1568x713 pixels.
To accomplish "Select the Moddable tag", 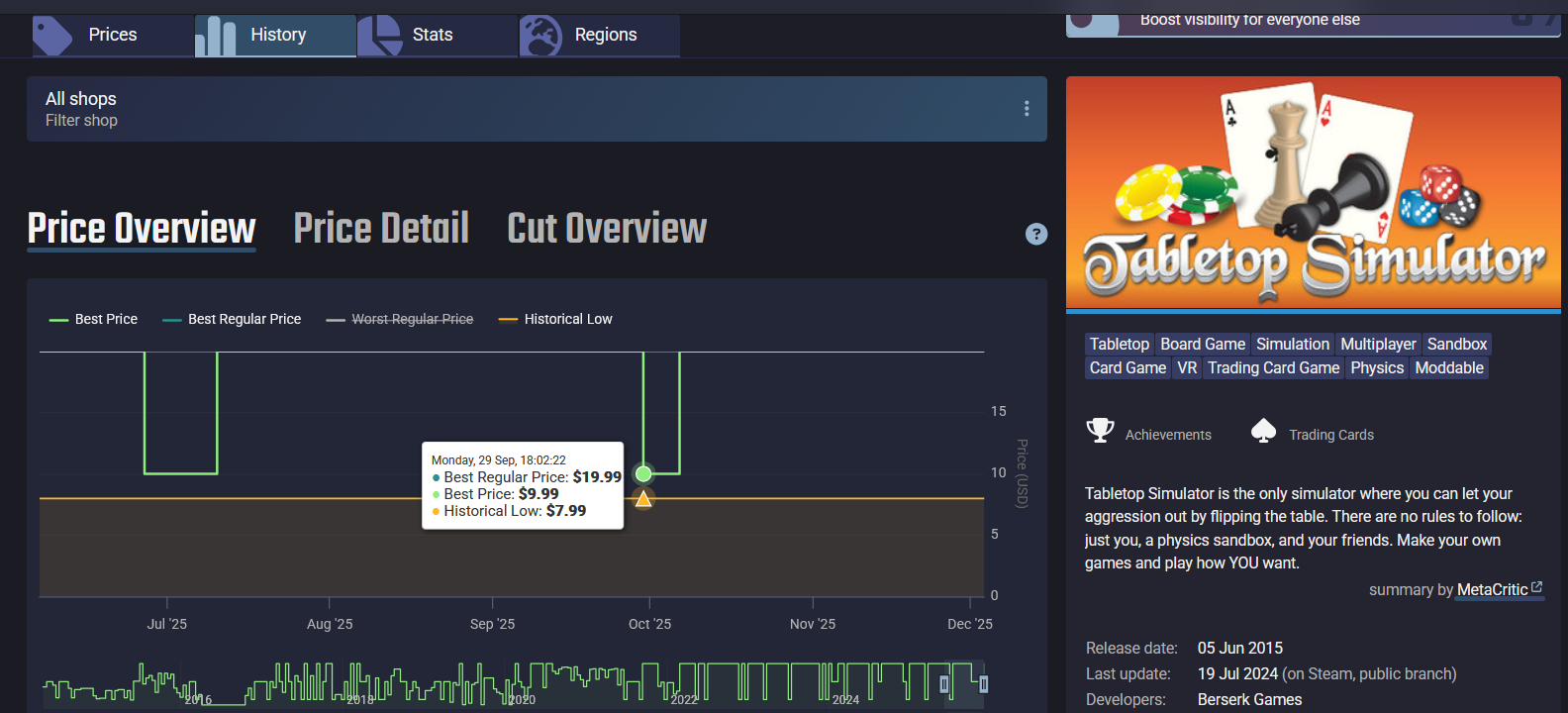I will click(1449, 367).
